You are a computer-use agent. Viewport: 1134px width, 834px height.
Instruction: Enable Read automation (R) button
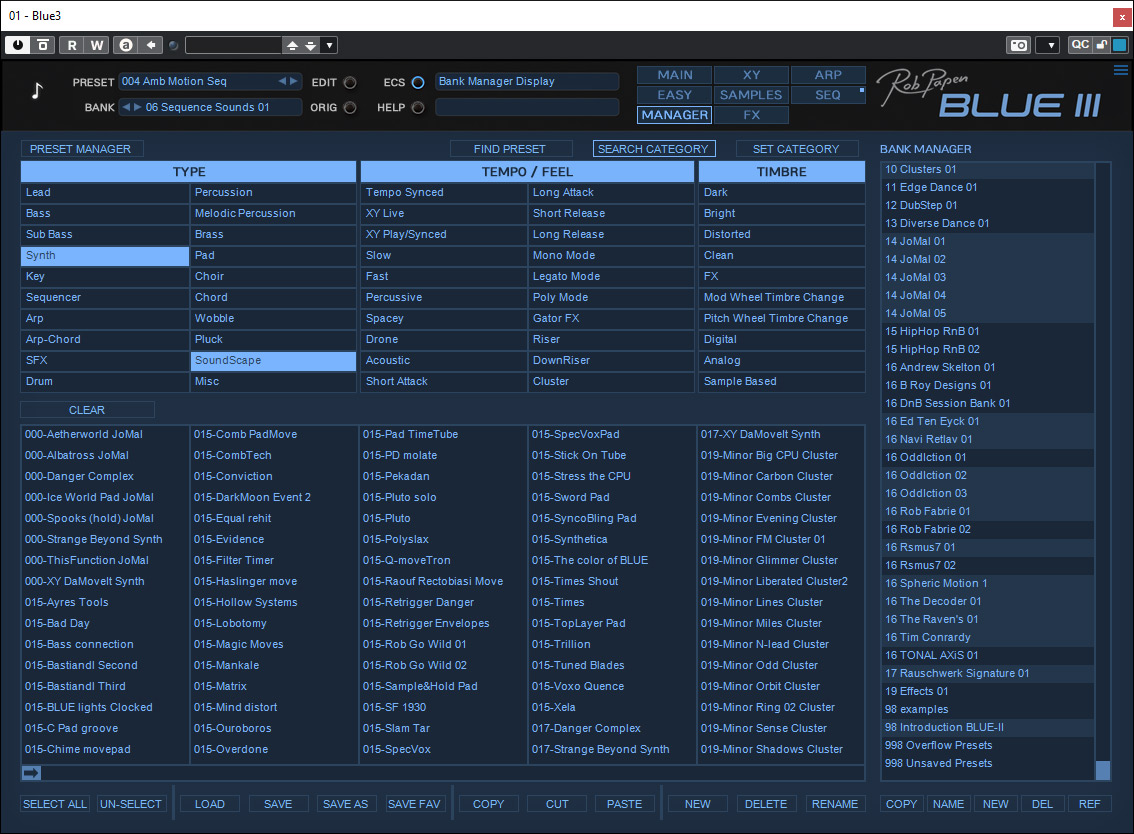[72, 45]
